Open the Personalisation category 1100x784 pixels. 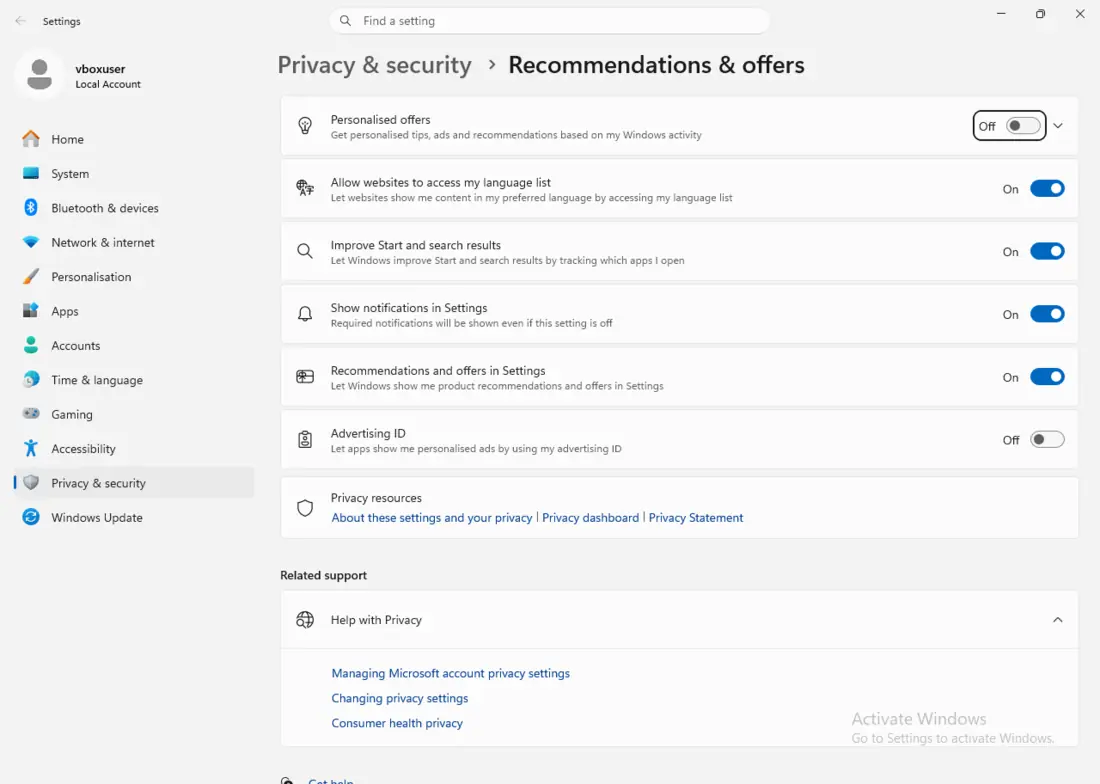[134, 276]
